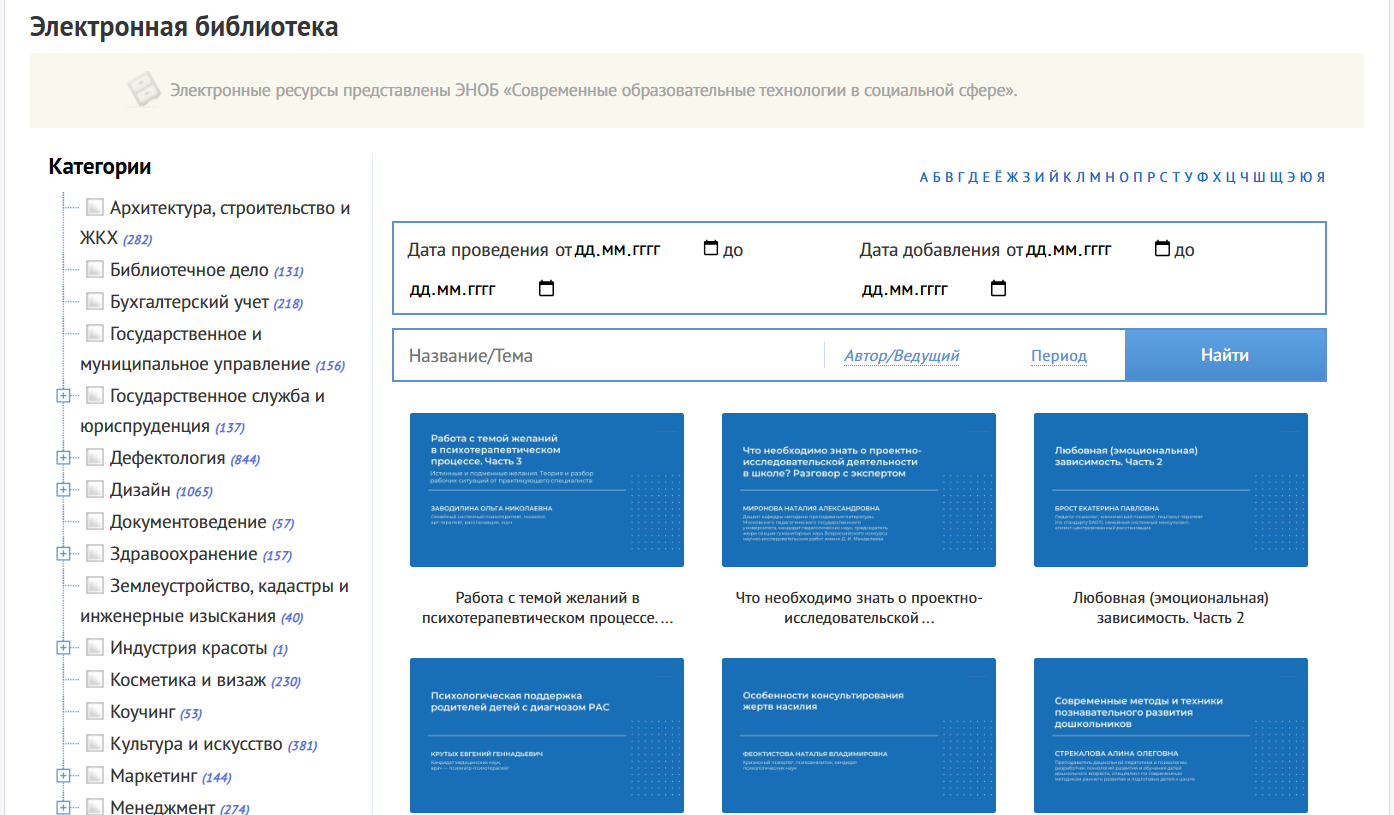This screenshot has height=815, width=1394.
Task: Focus the Название/Тема search field
Action: pos(610,355)
